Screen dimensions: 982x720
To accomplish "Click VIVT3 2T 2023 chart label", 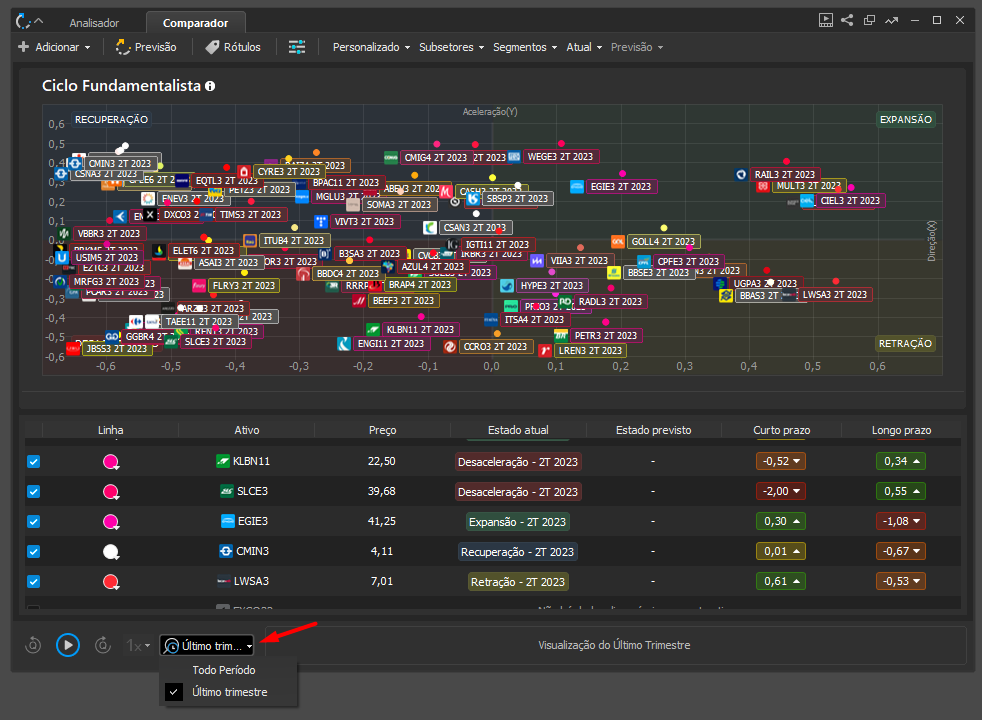I will point(364,222).
